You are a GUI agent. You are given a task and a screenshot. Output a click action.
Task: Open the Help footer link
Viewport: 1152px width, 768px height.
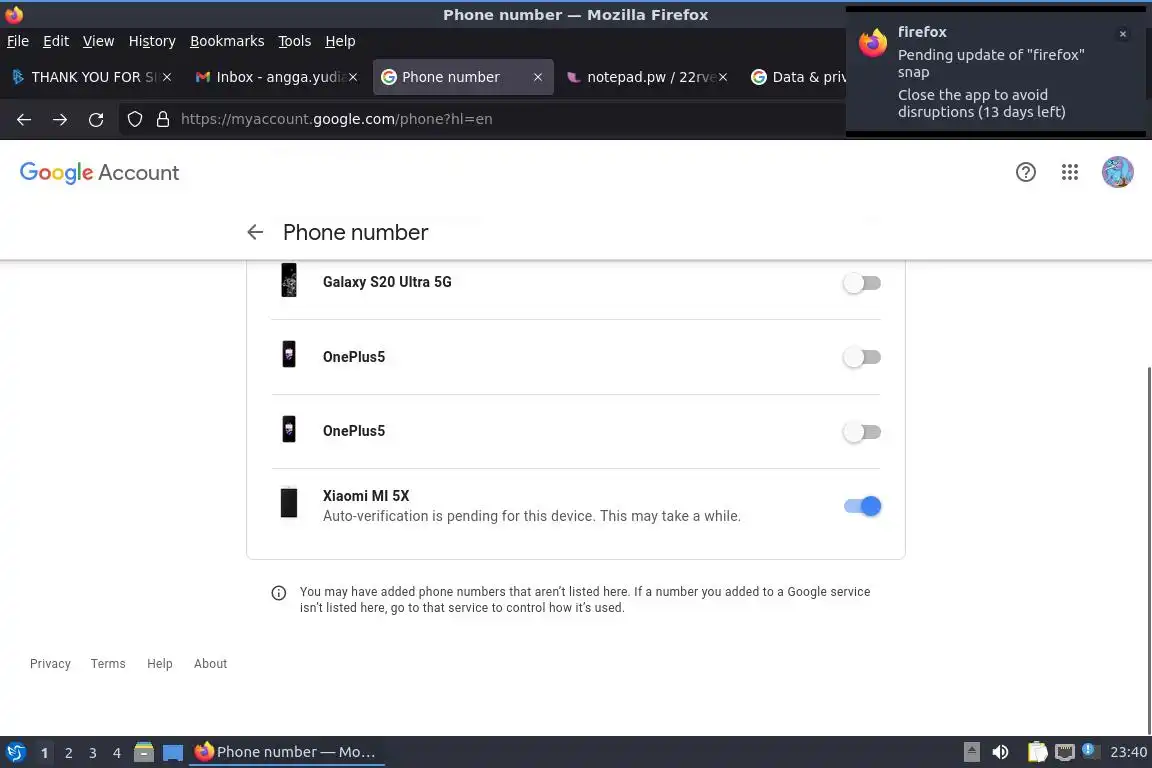pyautogui.click(x=159, y=664)
